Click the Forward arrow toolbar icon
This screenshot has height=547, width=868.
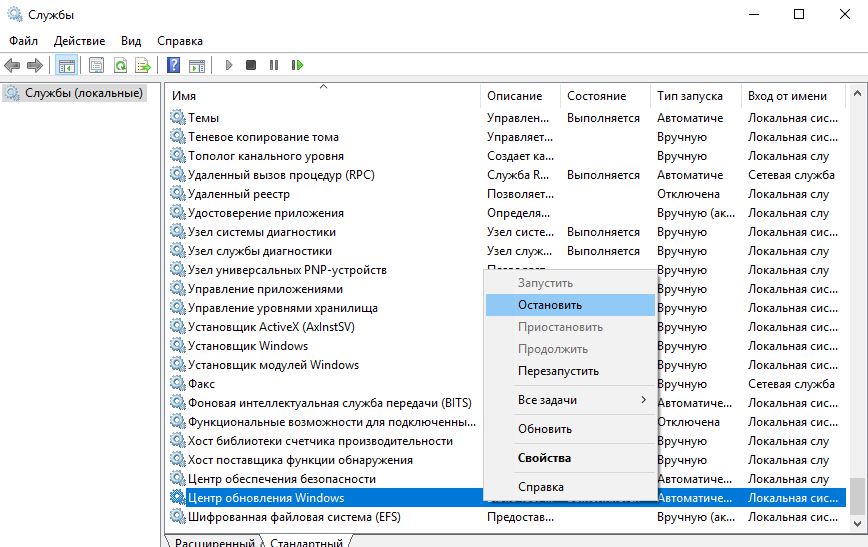[35, 65]
